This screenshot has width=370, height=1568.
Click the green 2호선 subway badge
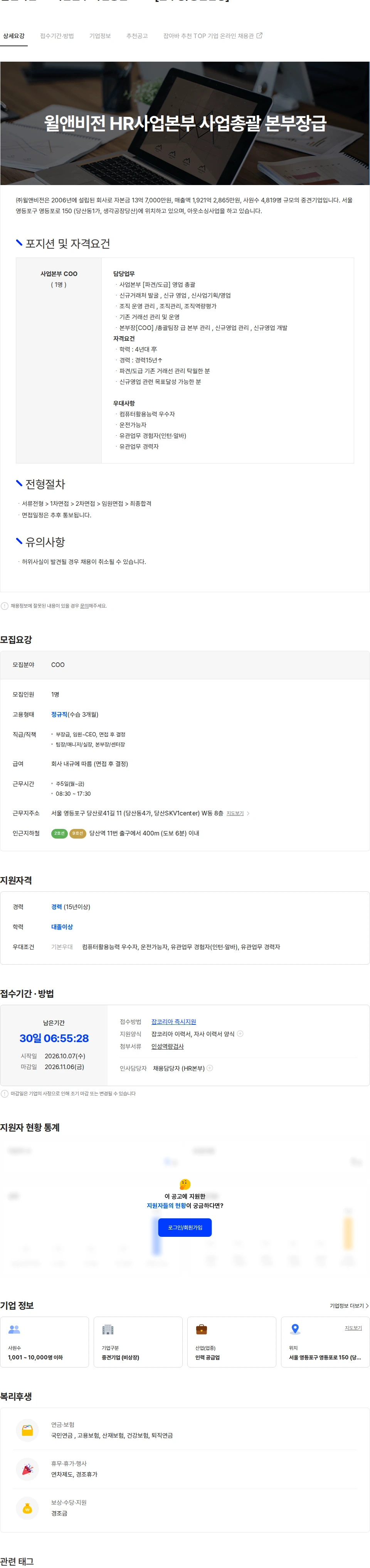pyautogui.click(x=59, y=833)
